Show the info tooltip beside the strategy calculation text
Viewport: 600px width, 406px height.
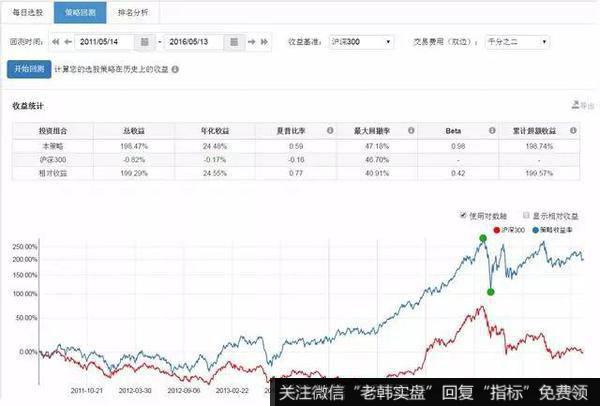point(175,70)
